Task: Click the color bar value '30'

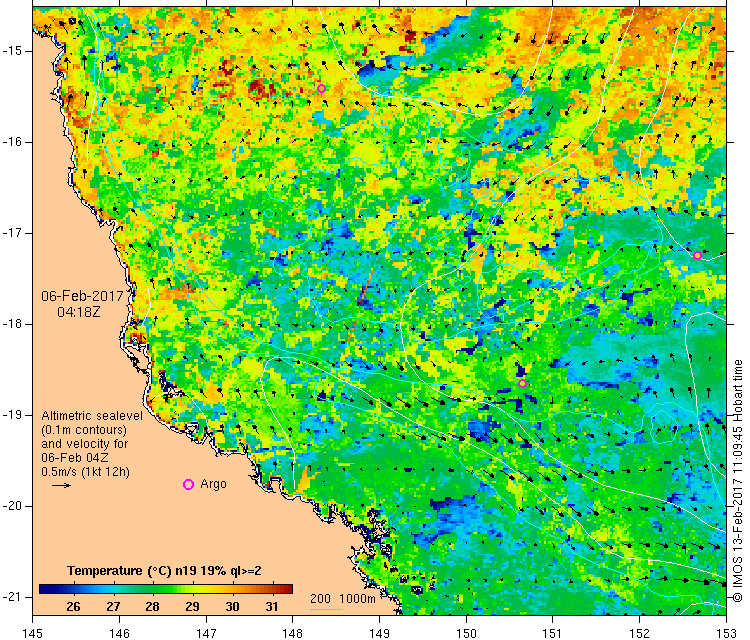Action: (x=232, y=607)
